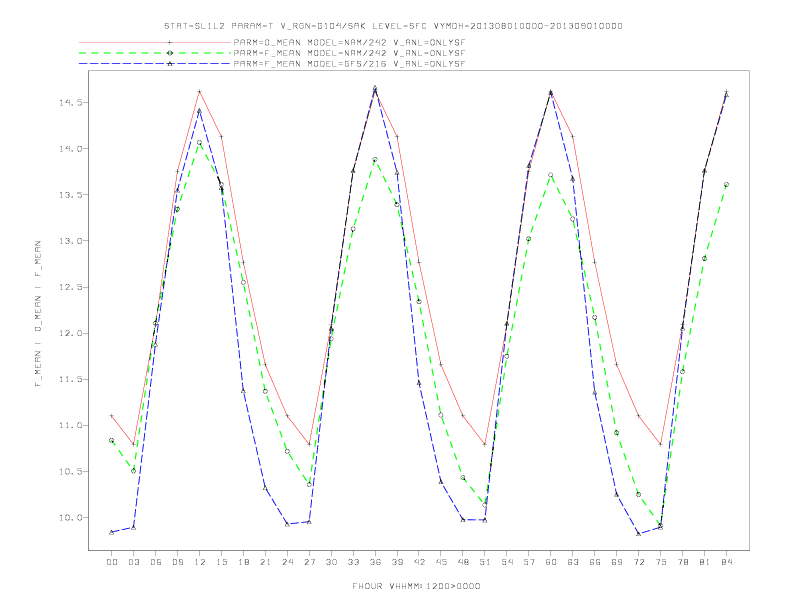
Task: Click the plus marker in the O_MEAN legend line
Action: click(170, 43)
